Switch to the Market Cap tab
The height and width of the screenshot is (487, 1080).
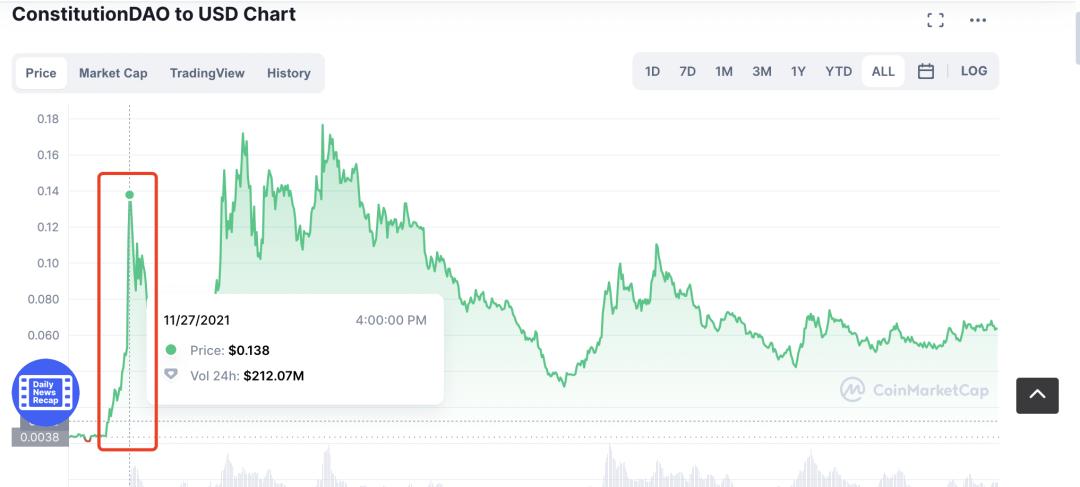(113, 73)
